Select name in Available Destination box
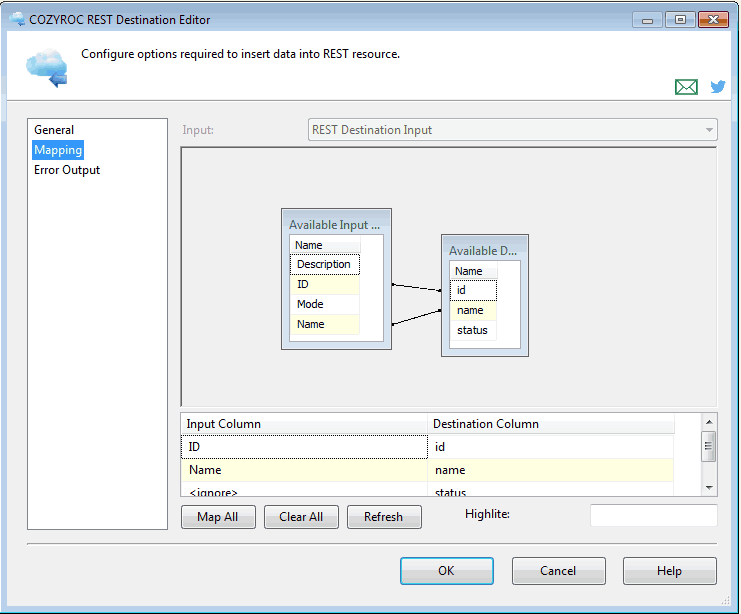 (473, 311)
